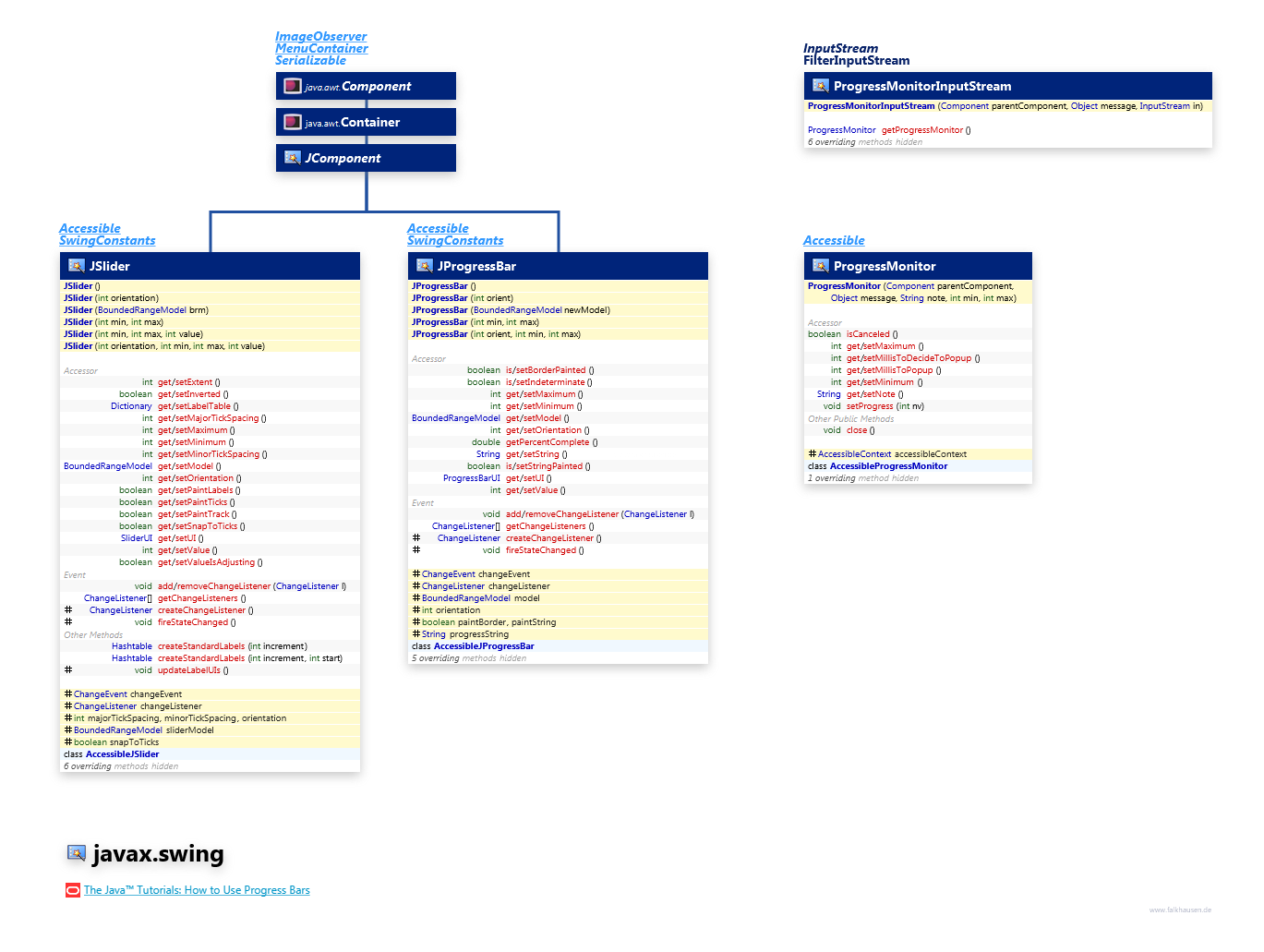Click the SliderUI return type
Image resolution: width=1264 pixels, height=952 pixels.
pyautogui.click(x=137, y=538)
